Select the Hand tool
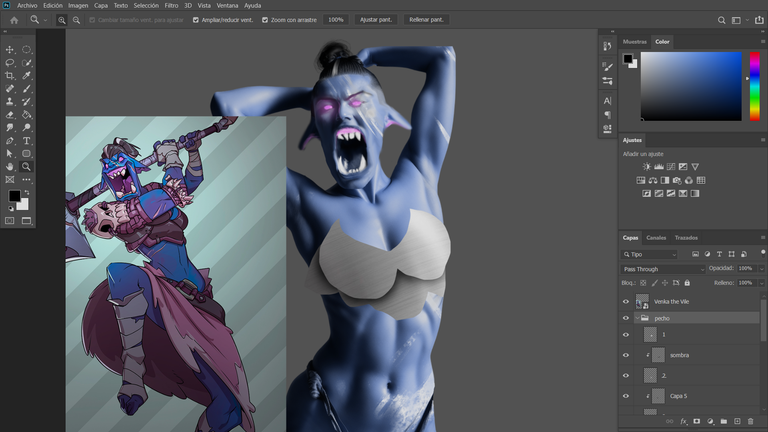Image resolution: width=768 pixels, height=432 pixels. (x=9, y=167)
